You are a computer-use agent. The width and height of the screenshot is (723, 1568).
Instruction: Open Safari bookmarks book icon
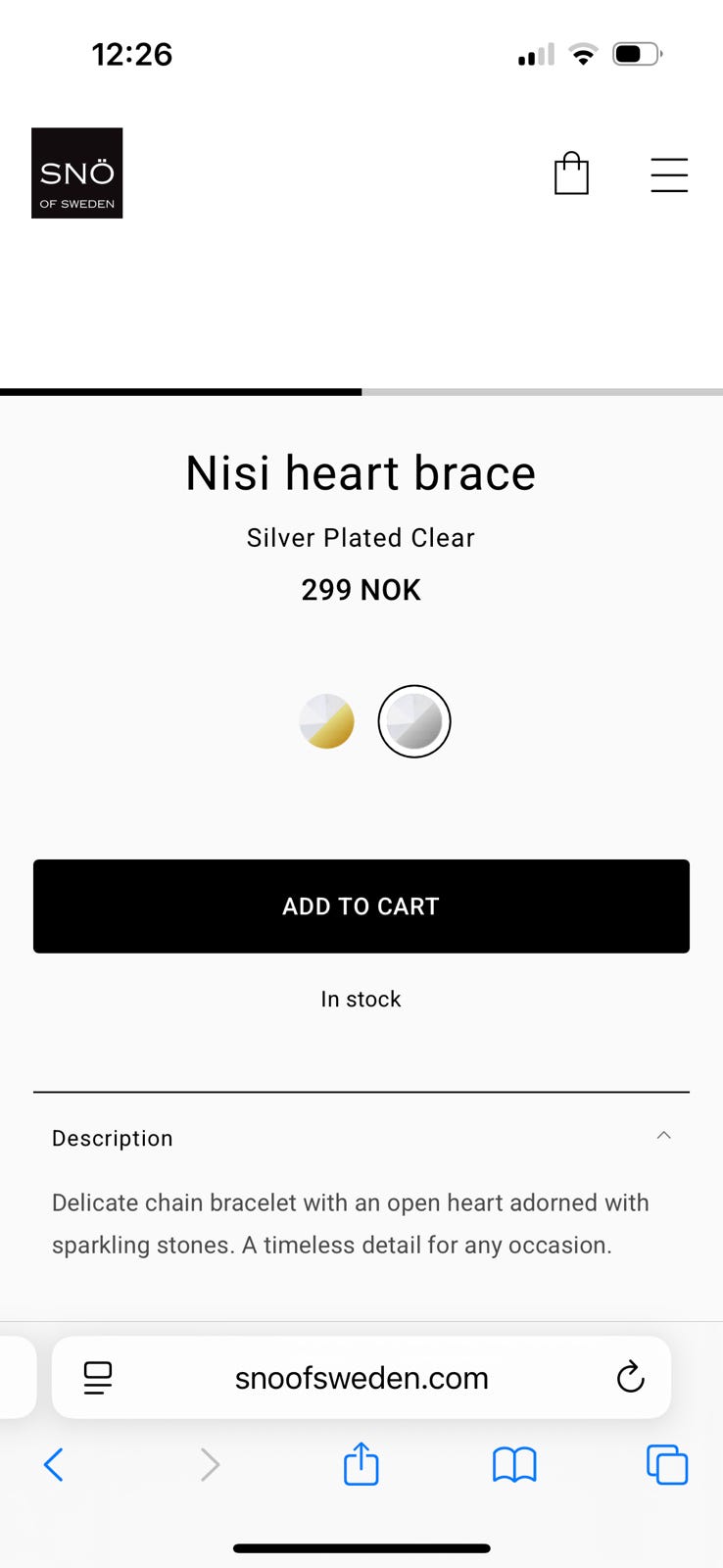514,1465
